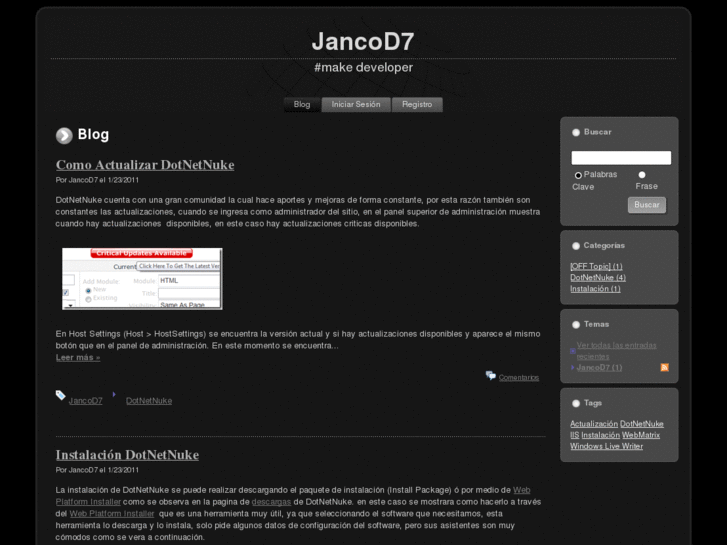Image resolution: width=727 pixels, height=545 pixels.
Task: Click the bullet icon beside Temas heading
Action: point(576,325)
